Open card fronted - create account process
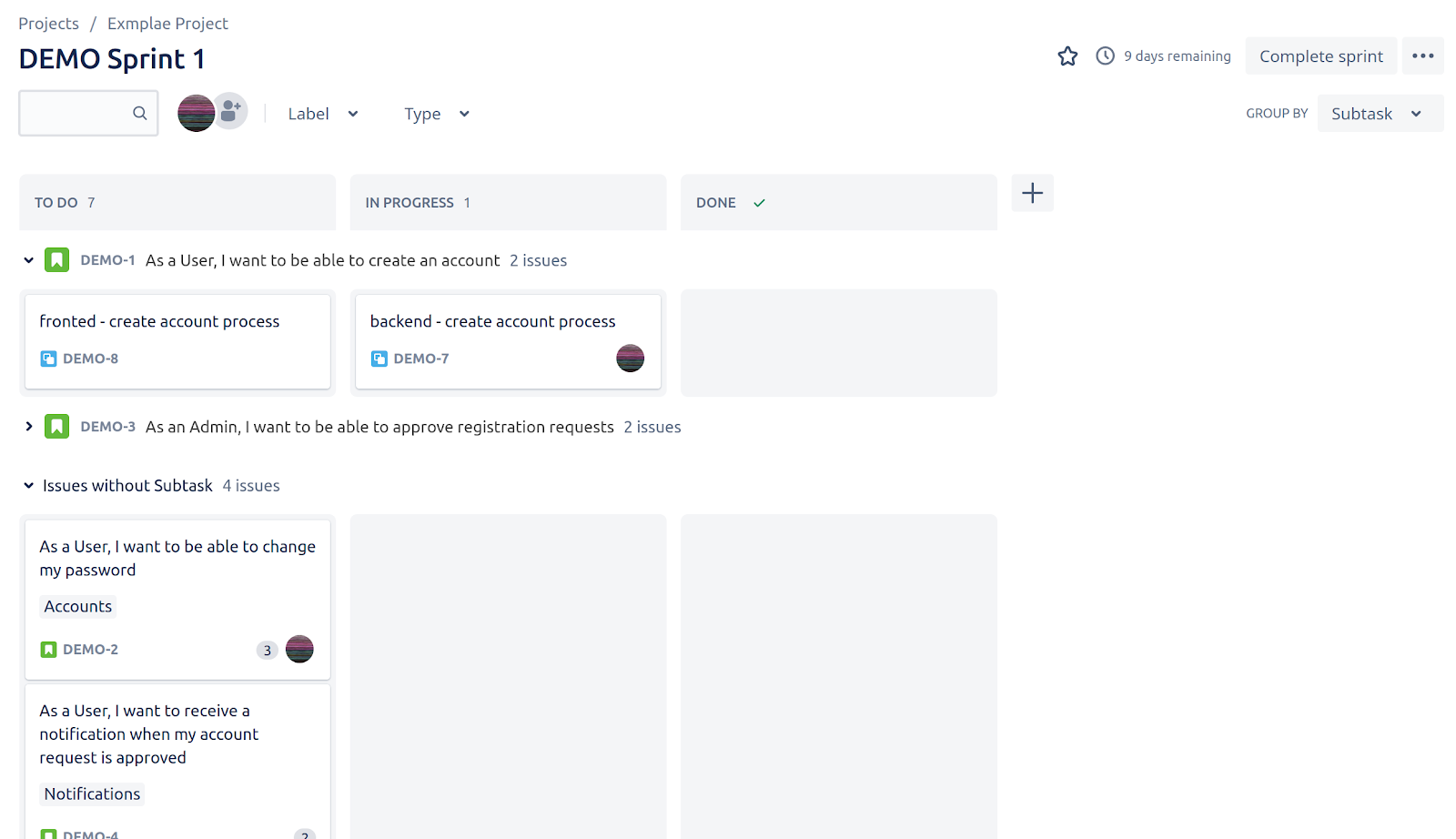 (177, 341)
